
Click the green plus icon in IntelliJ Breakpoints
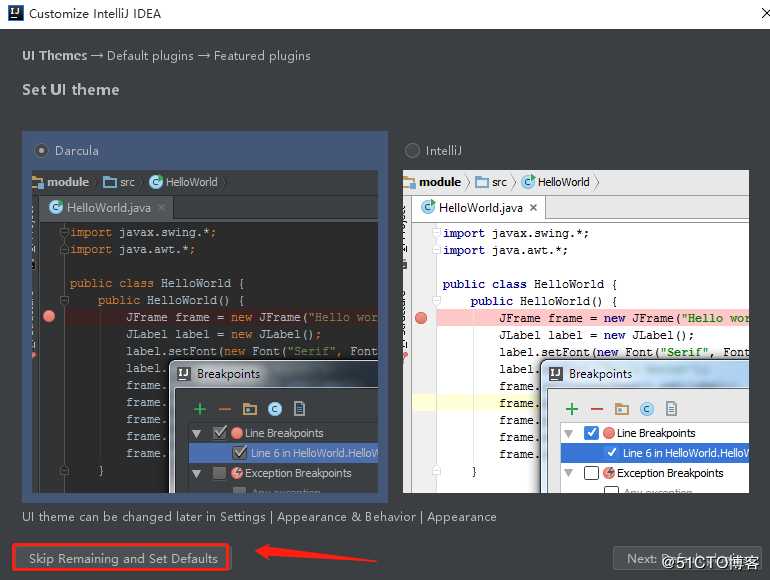pyautogui.click(x=572, y=409)
